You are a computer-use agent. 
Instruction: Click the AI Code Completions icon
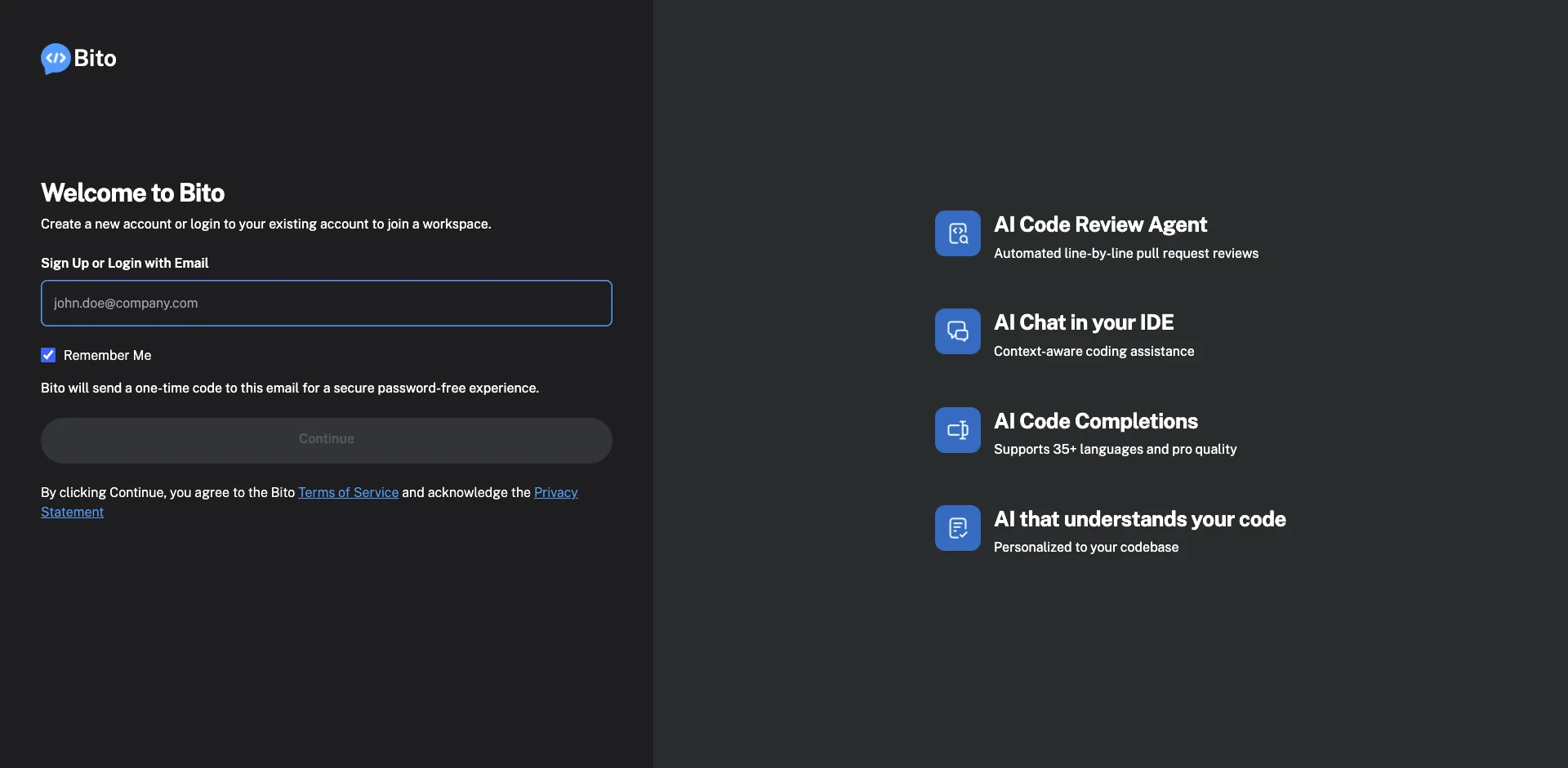pos(958,430)
